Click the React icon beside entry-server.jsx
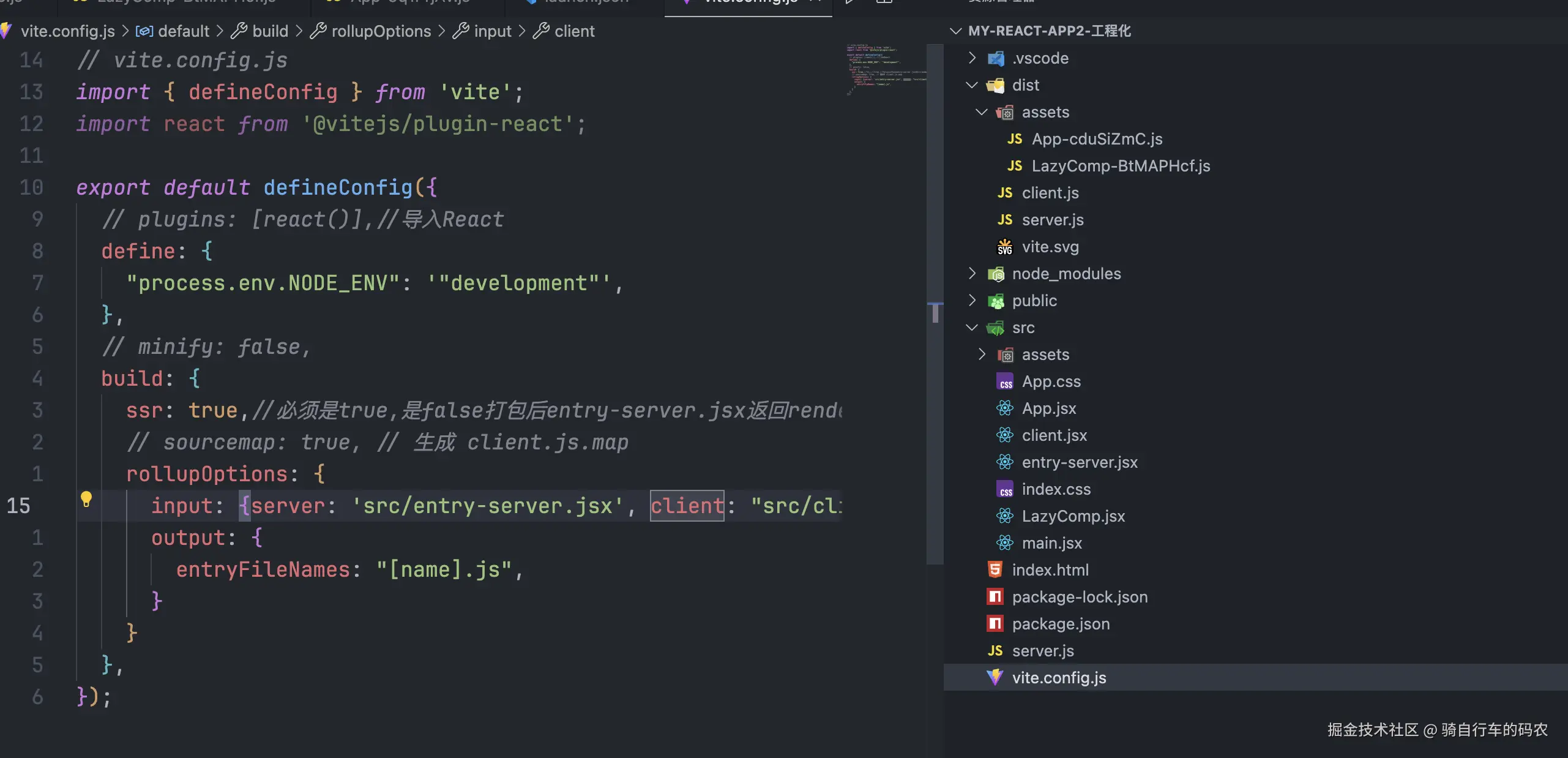 pyautogui.click(x=1004, y=462)
